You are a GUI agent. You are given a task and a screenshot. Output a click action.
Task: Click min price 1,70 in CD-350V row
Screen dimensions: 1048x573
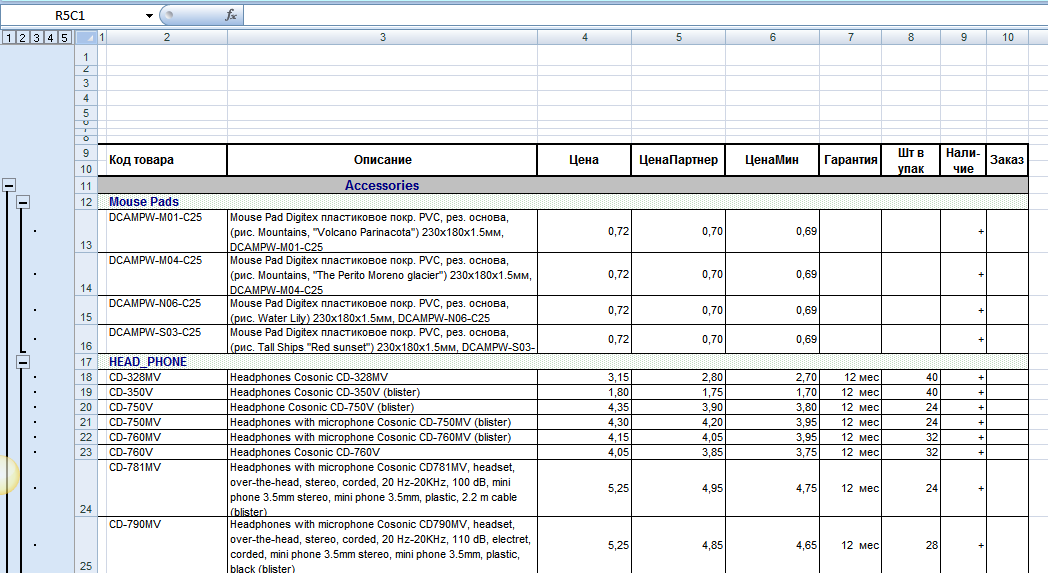click(772, 392)
